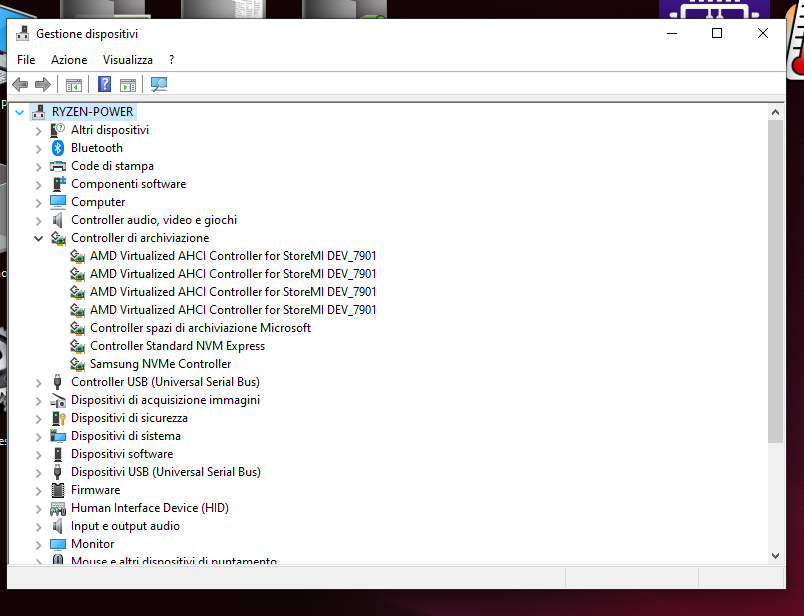Open the File menu
The image size is (804, 616).
(26, 59)
